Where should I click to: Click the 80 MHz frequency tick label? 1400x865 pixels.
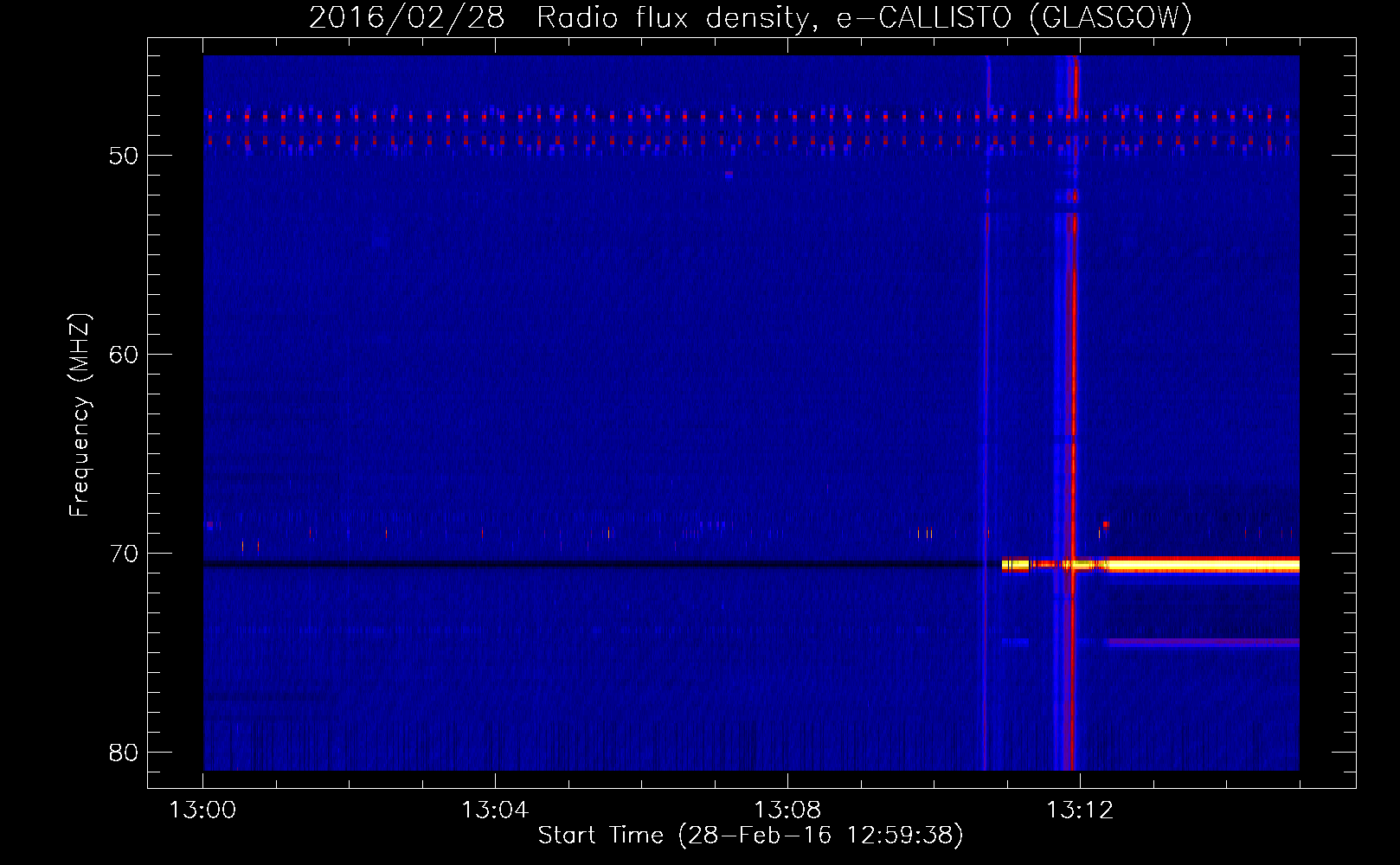[124, 753]
